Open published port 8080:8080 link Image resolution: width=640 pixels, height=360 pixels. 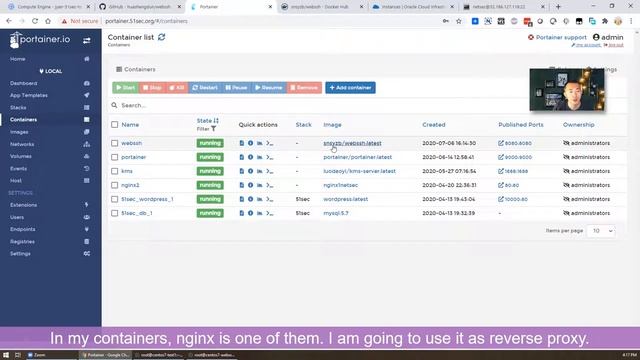515,143
